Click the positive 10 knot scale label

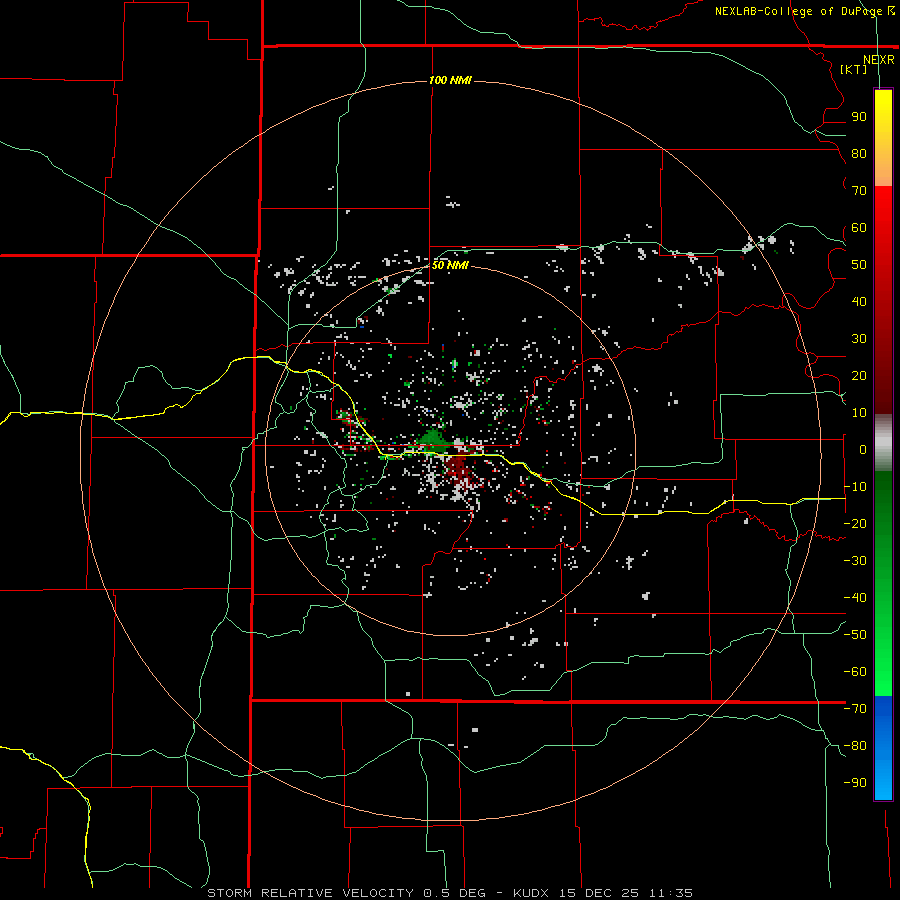pyautogui.click(x=859, y=413)
